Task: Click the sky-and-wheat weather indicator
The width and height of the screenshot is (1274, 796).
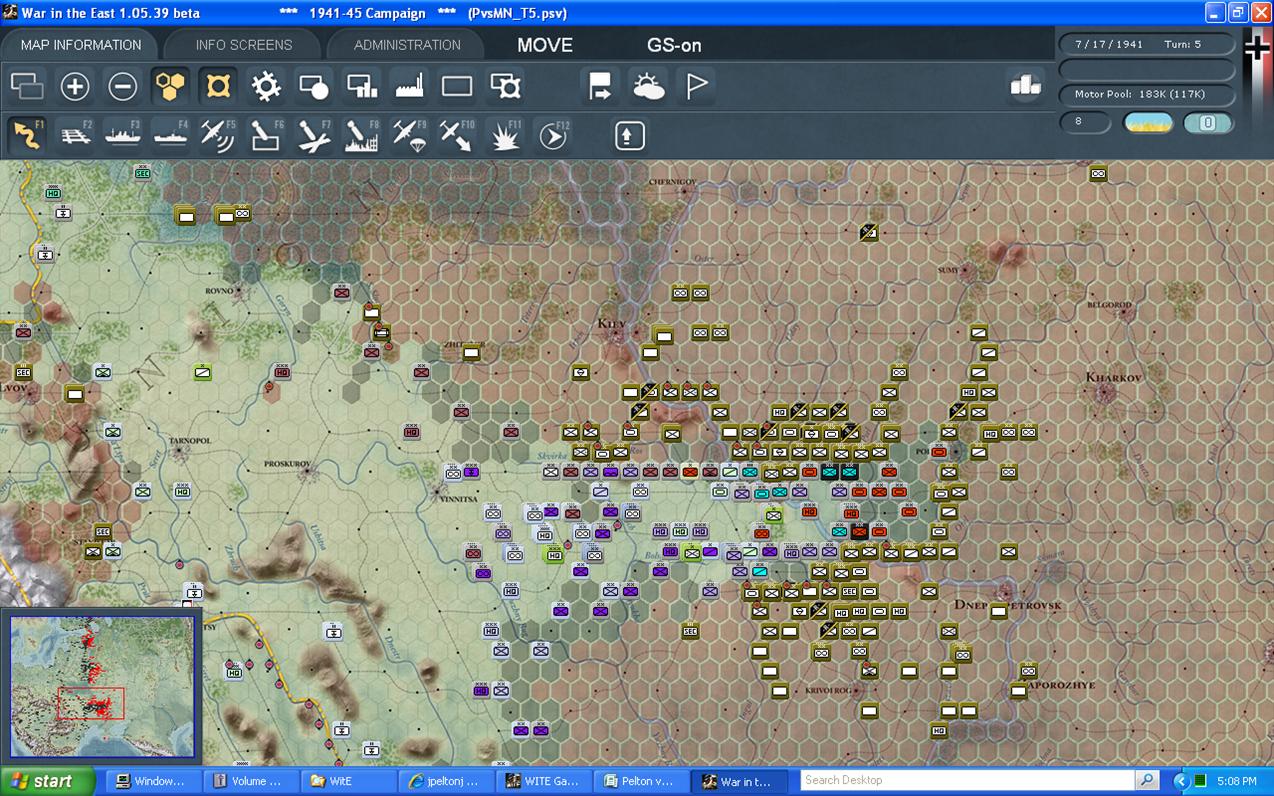Action: click(x=1148, y=123)
